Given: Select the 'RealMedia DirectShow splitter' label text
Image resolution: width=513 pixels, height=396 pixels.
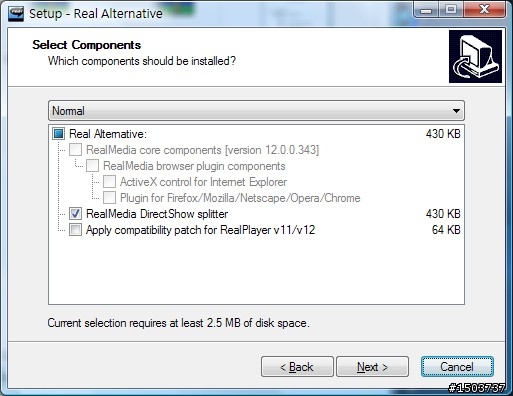Looking at the screenshot, I should click(157, 214).
